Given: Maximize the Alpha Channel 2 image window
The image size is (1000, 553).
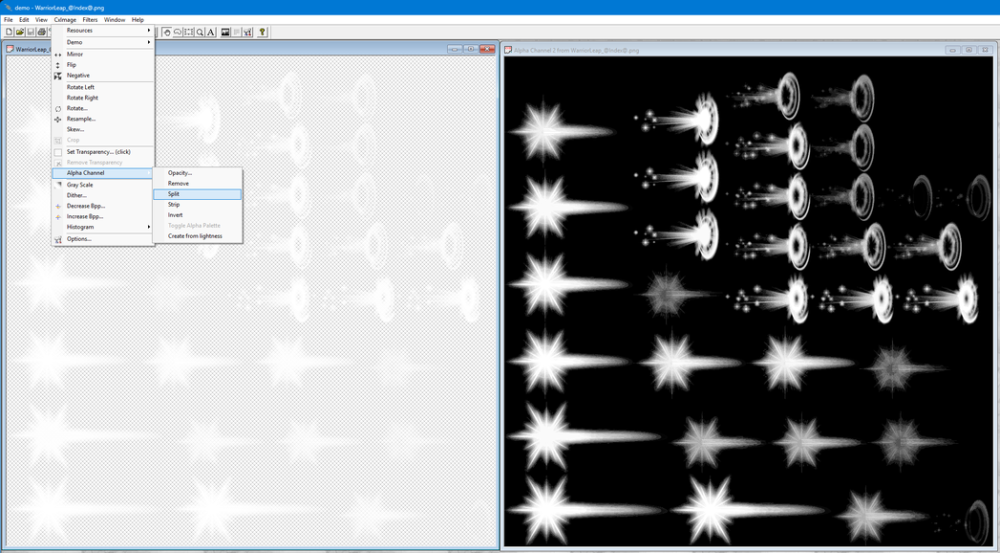Looking at the screenshot, I should point(969,49).
